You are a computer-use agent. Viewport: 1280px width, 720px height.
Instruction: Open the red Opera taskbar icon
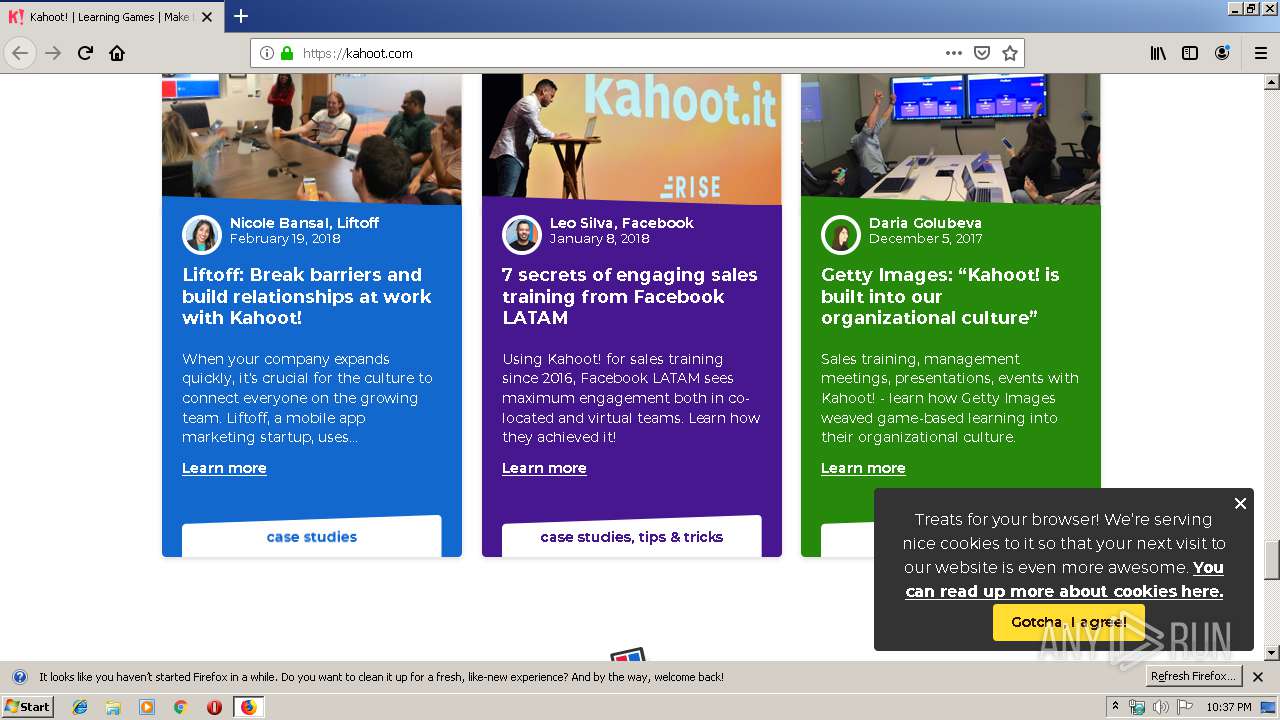214,707
